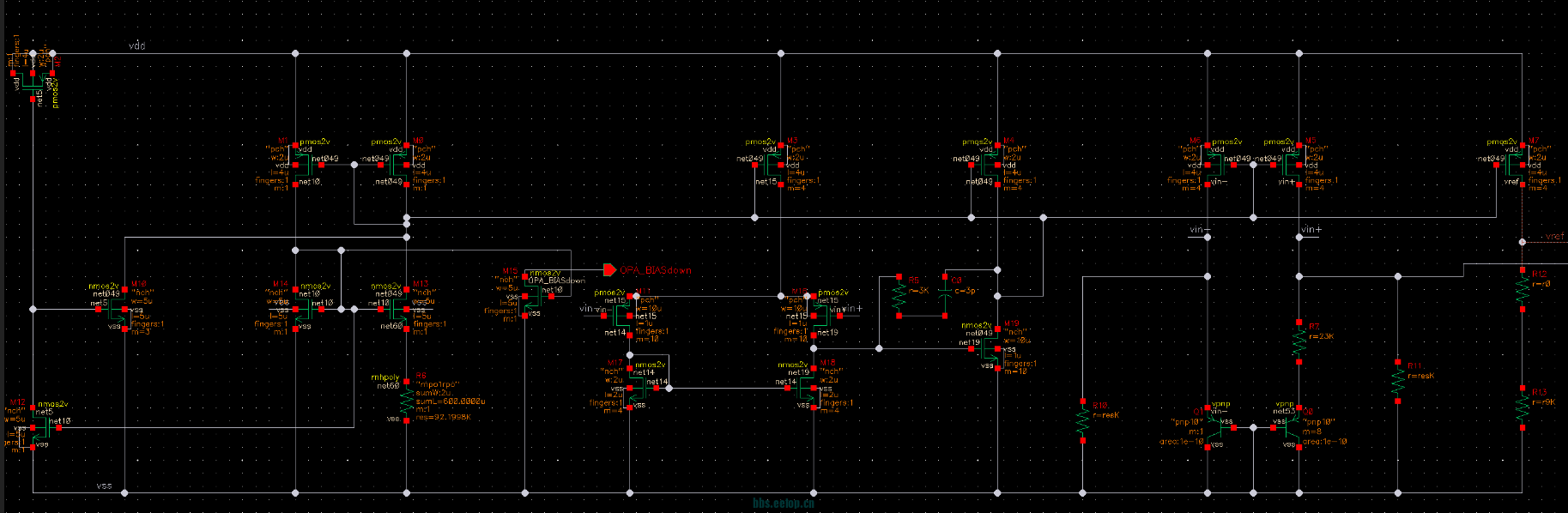Click the vss net label
The image size is (1568, 513).
tap(104, 486)
